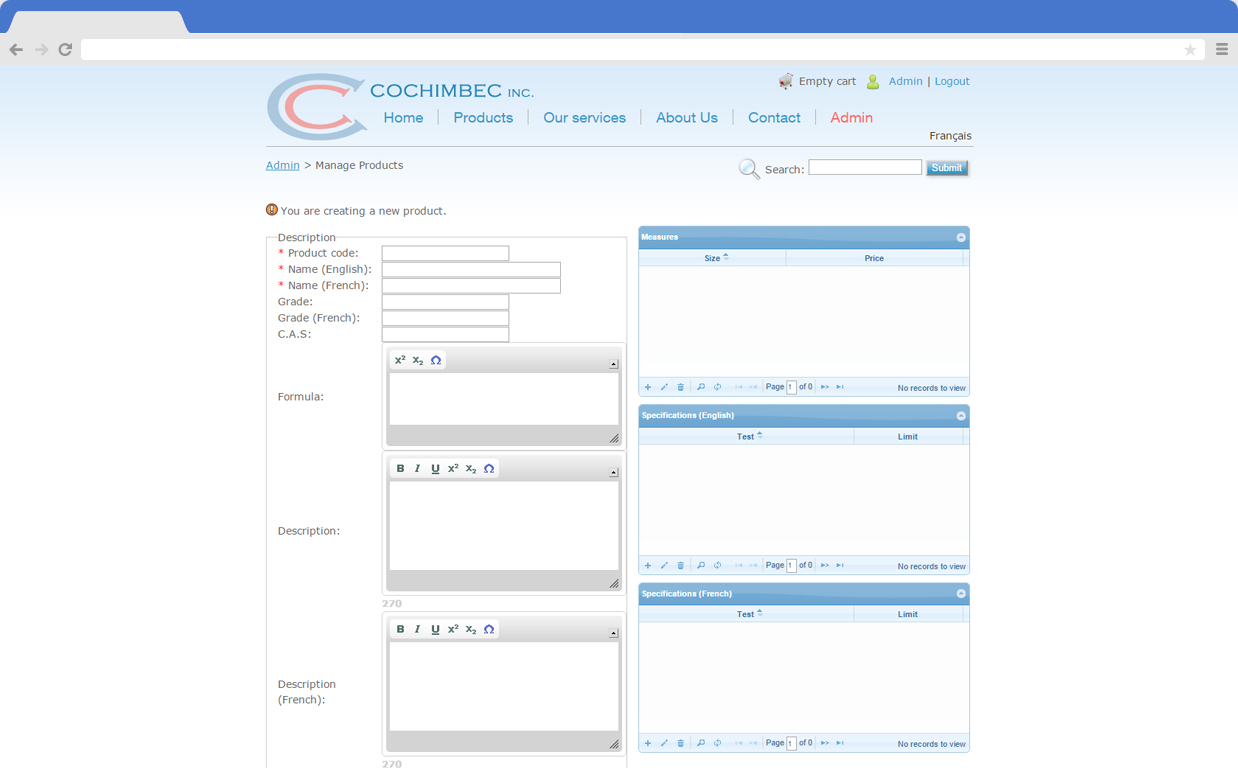Viewport: 1238px width, 768px height.
Task: Toggle italic in the Description (French) editor
Action: click(x=417, y=628)
